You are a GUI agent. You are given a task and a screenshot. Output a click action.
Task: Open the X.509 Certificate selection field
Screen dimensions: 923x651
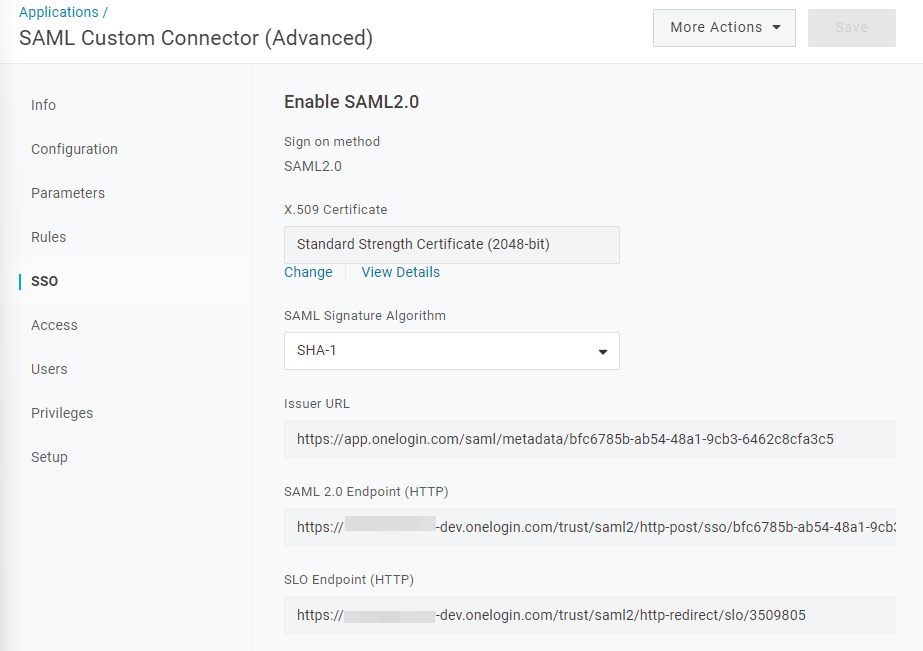[x=451, y=244]
